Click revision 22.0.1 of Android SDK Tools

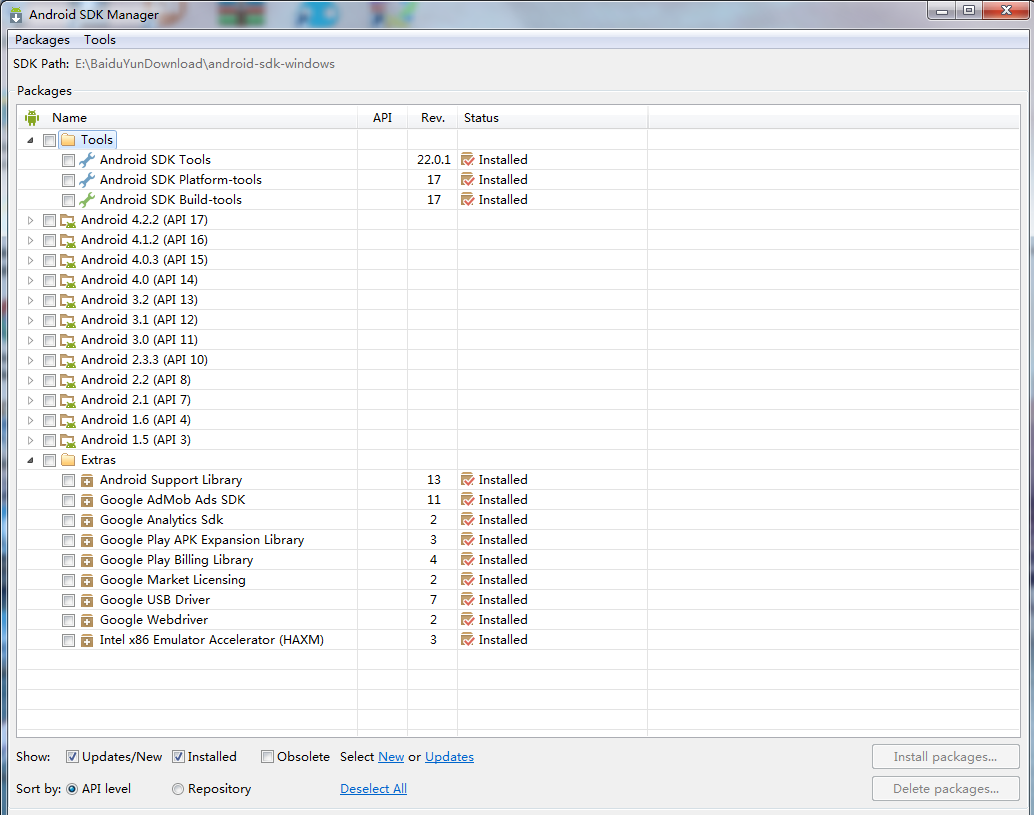pyautogui.click(x=433, y=160)
